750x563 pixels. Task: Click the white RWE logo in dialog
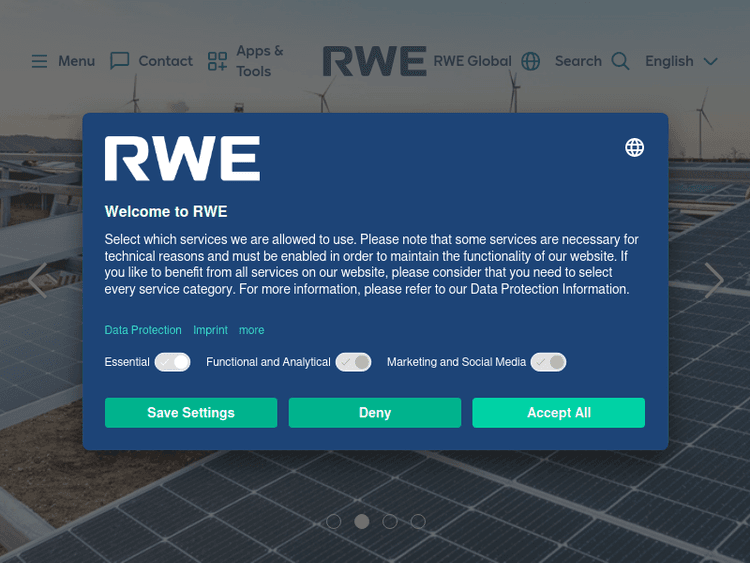pyautogui.click(x=182, y=158)
